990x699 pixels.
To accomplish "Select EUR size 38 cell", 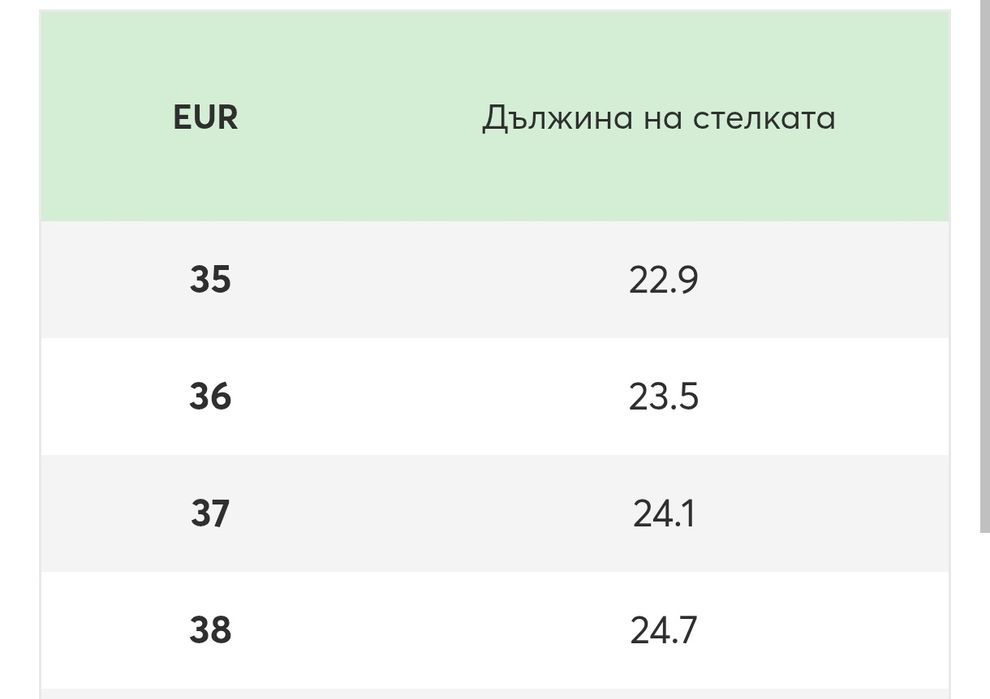I will (x=210, y=631).
